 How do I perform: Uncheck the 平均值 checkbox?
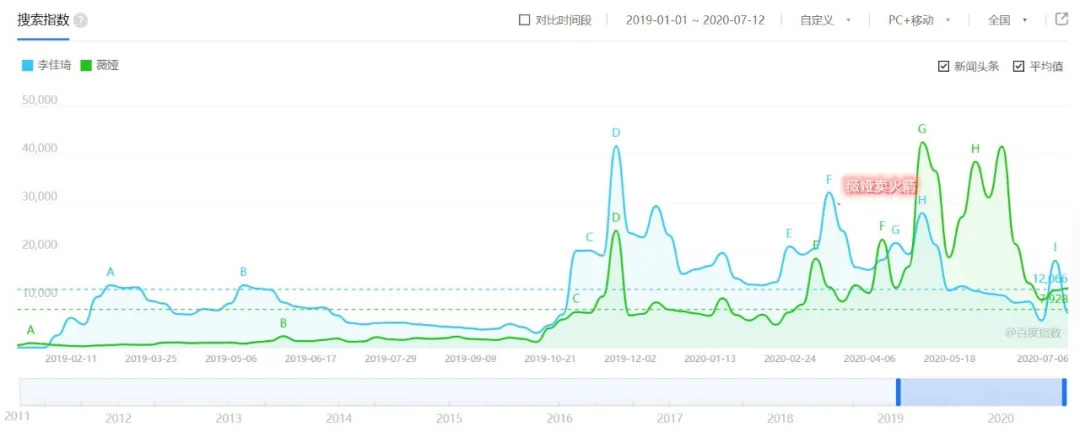pyautogui.click(x=1019, y=67)
